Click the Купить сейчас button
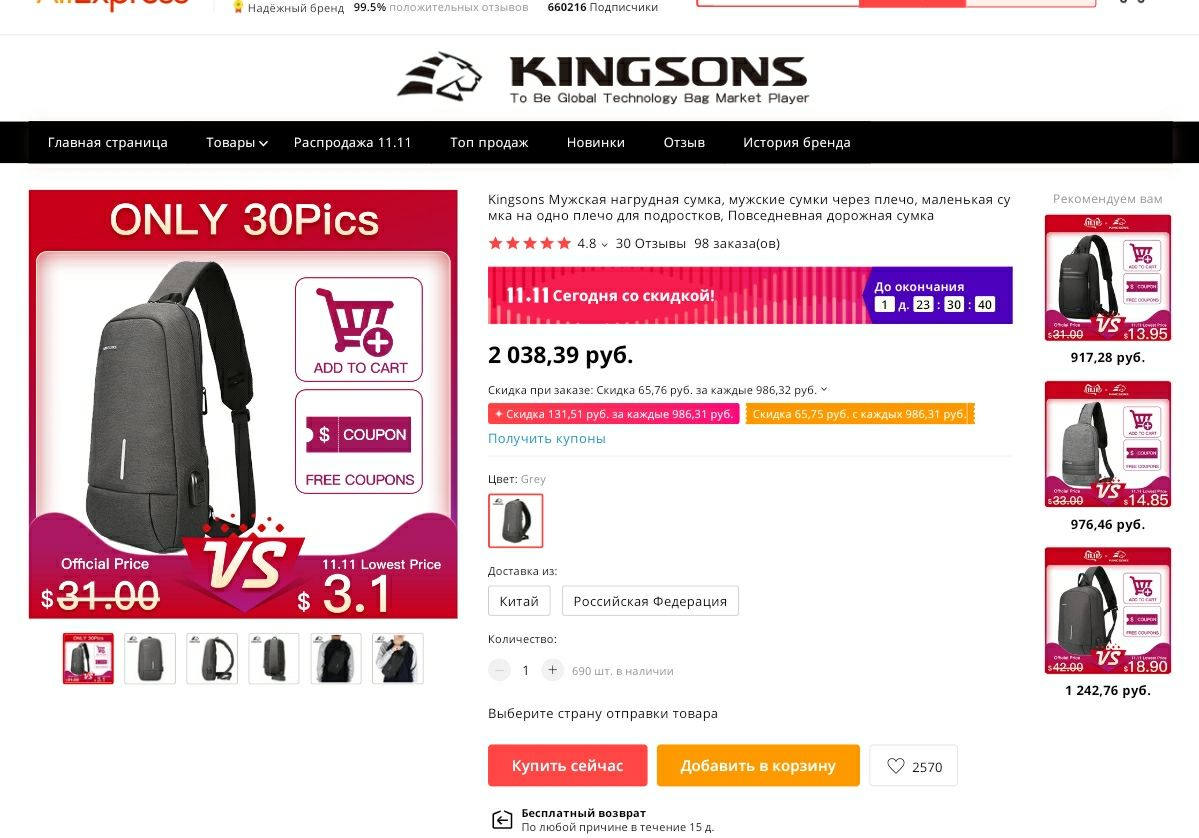This screenshot has width=1199, height=838. (567, 765)
